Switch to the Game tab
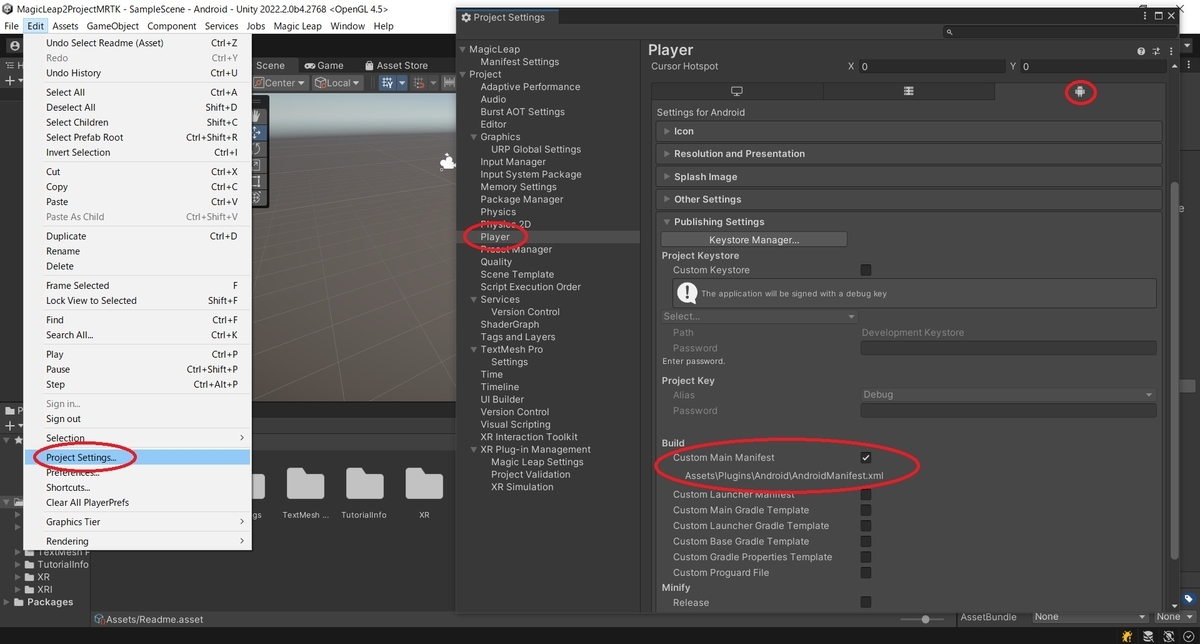 pyautogui.click(x=324, y=65)
